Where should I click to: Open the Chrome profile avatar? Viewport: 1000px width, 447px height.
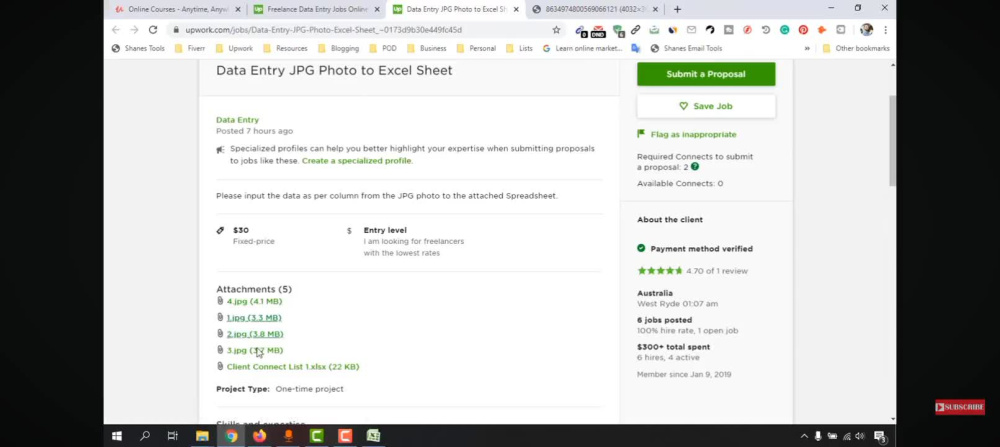tap(866, 30)
